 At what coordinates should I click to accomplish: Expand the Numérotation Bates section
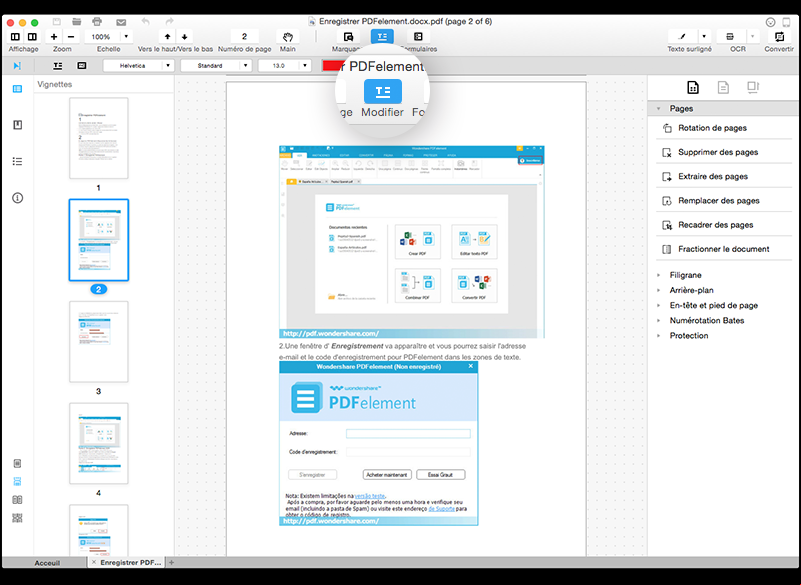click(658, 320)
